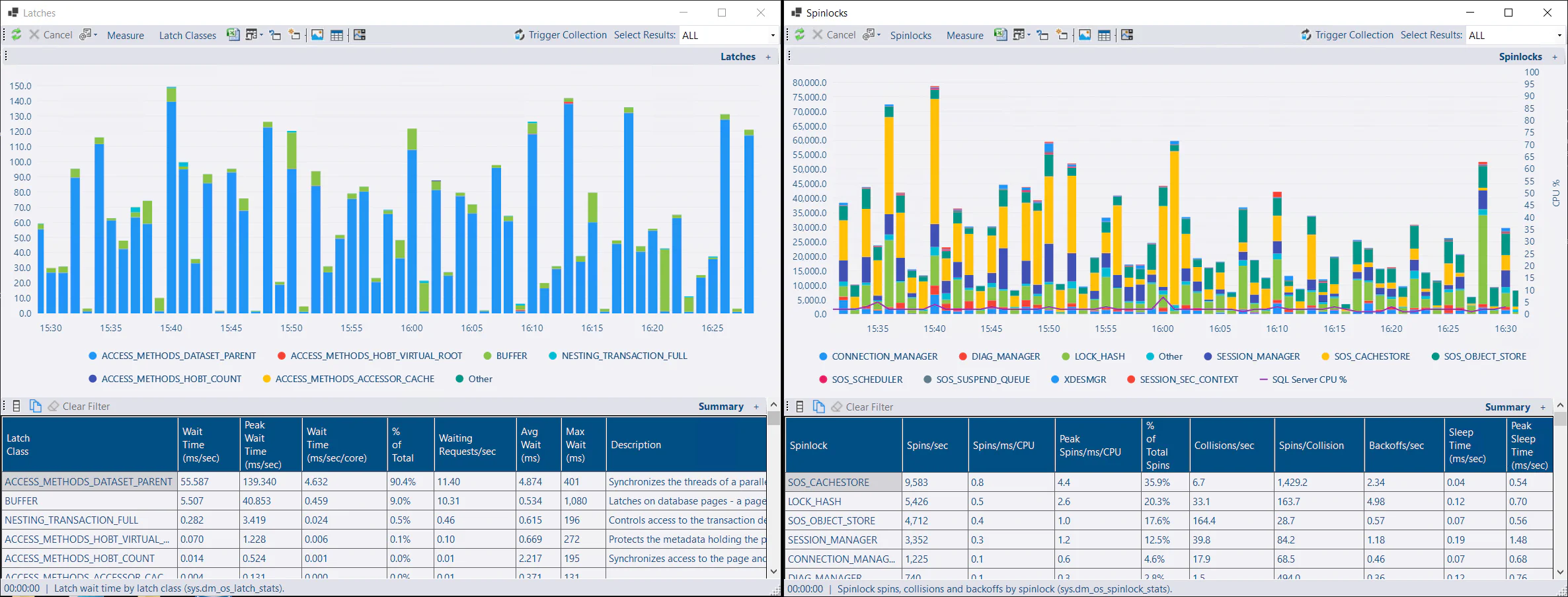Click help window icon in Spinlocks toolbar
The width and height of the screenshot is (1568, 597).
(1042, 35)
